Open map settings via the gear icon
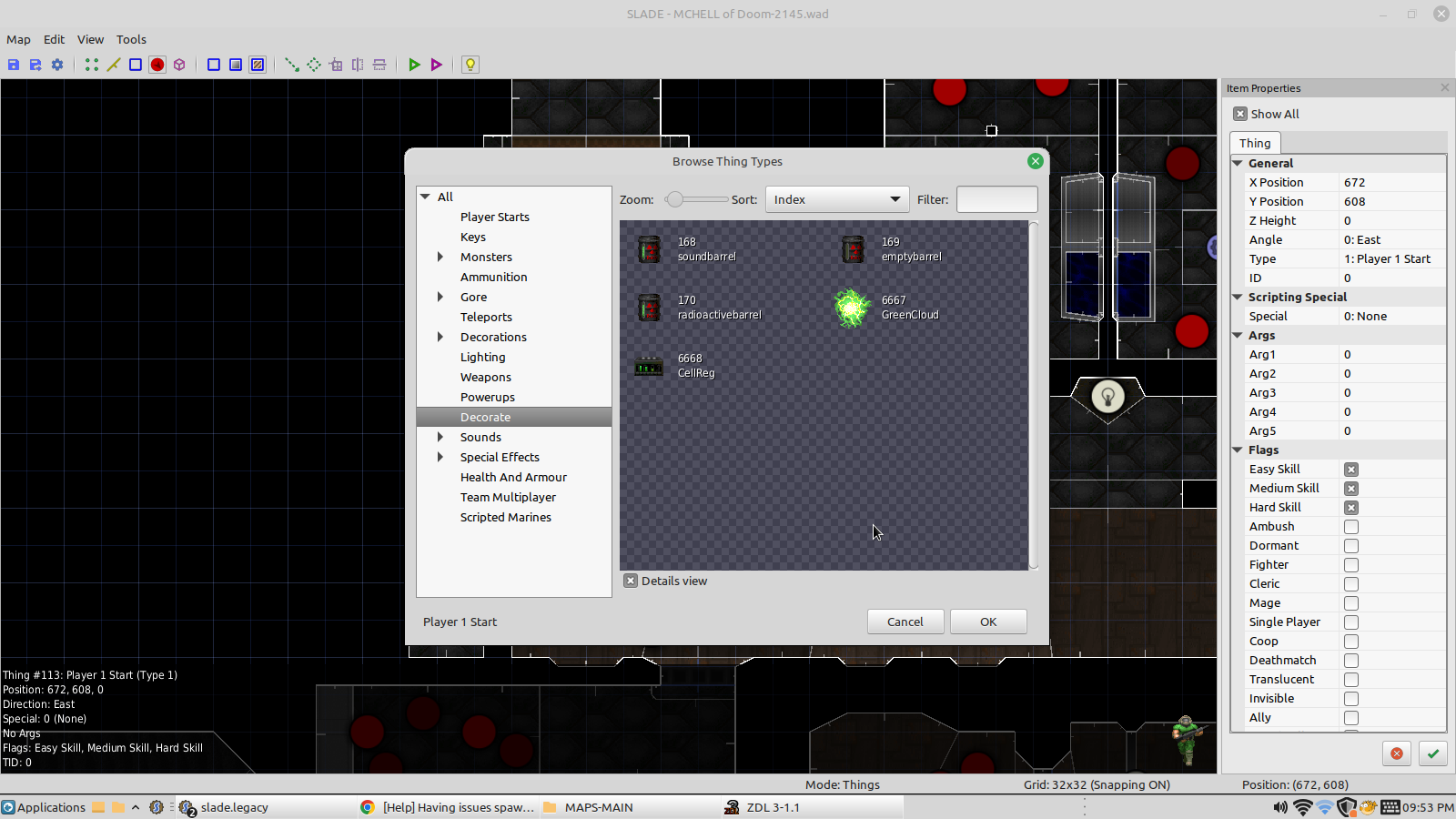 click(57, 65)
